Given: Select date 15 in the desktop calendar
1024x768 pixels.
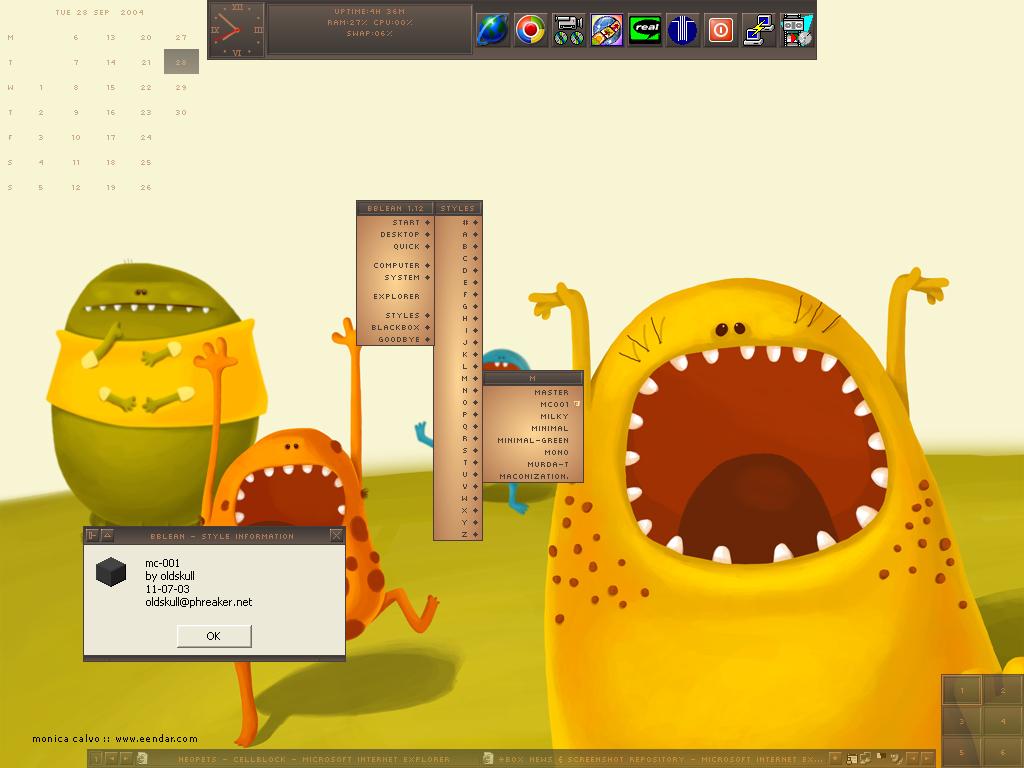Looking at the screenshot, I should coord(111,88).
